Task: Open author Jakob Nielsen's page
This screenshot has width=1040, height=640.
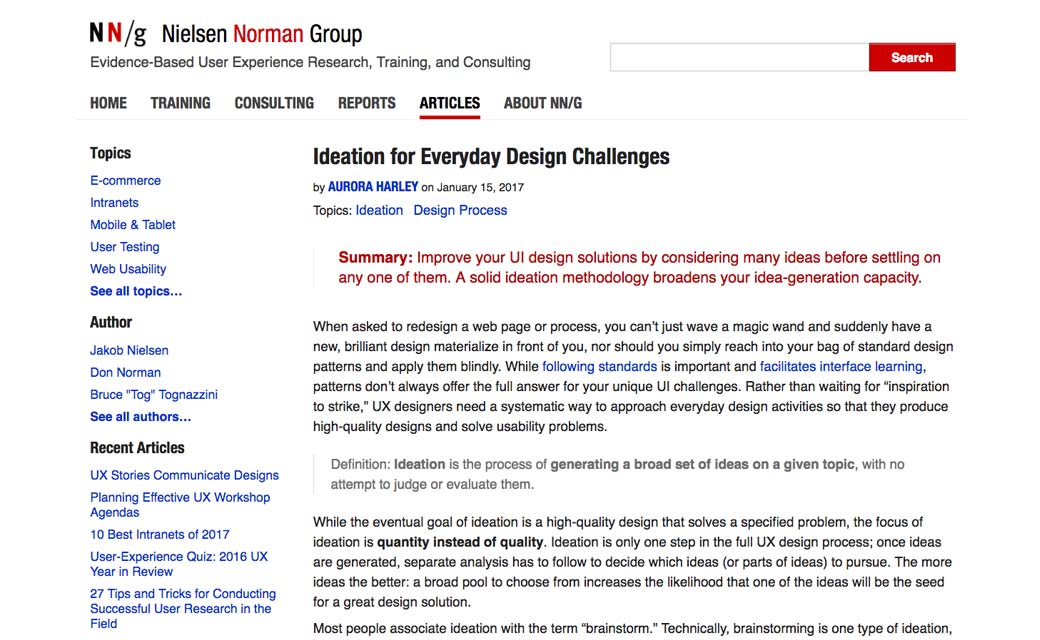Action: pyautogui.click(x=129, y=351)
